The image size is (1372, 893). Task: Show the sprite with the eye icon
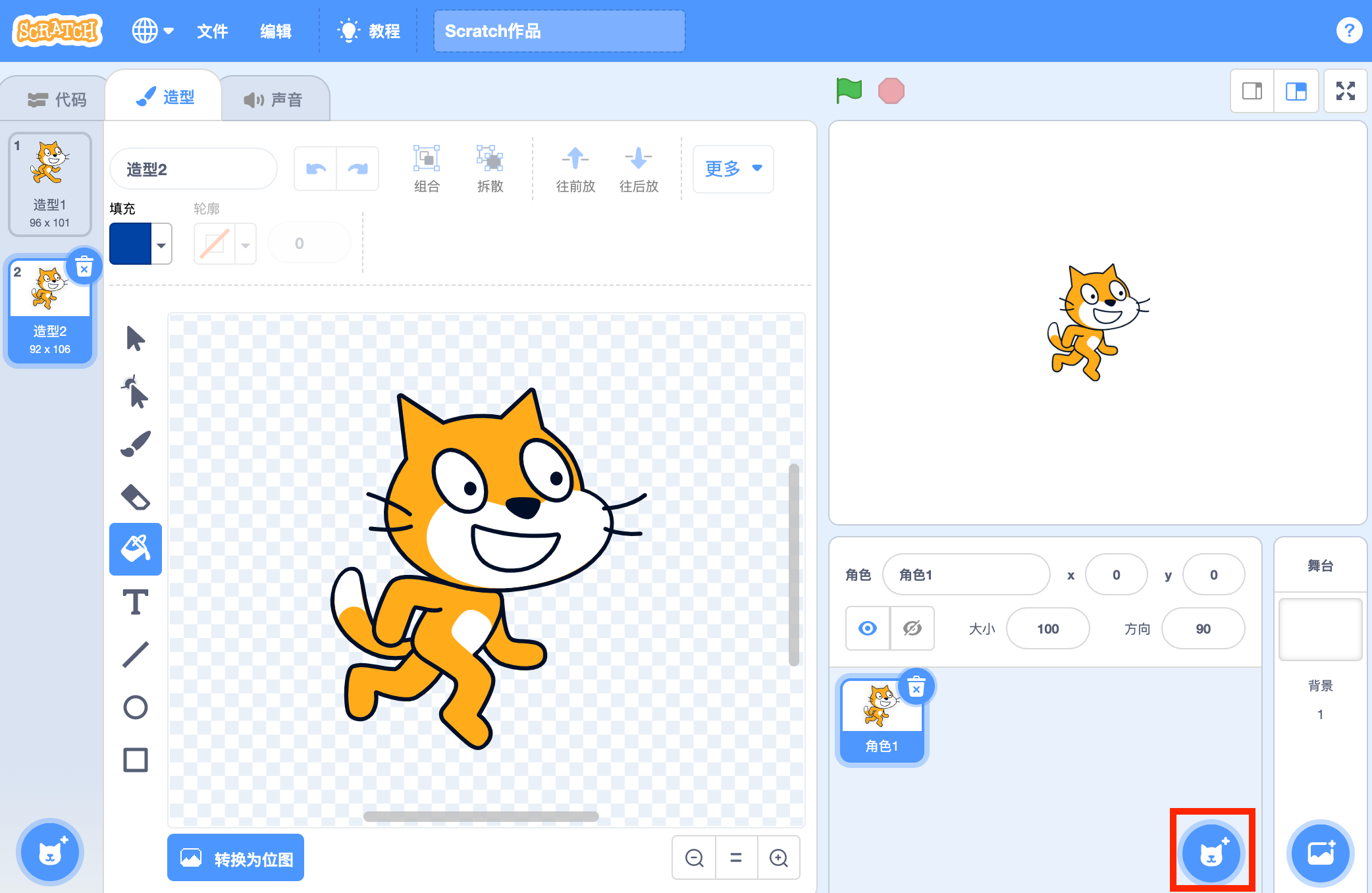coord(868,628)
